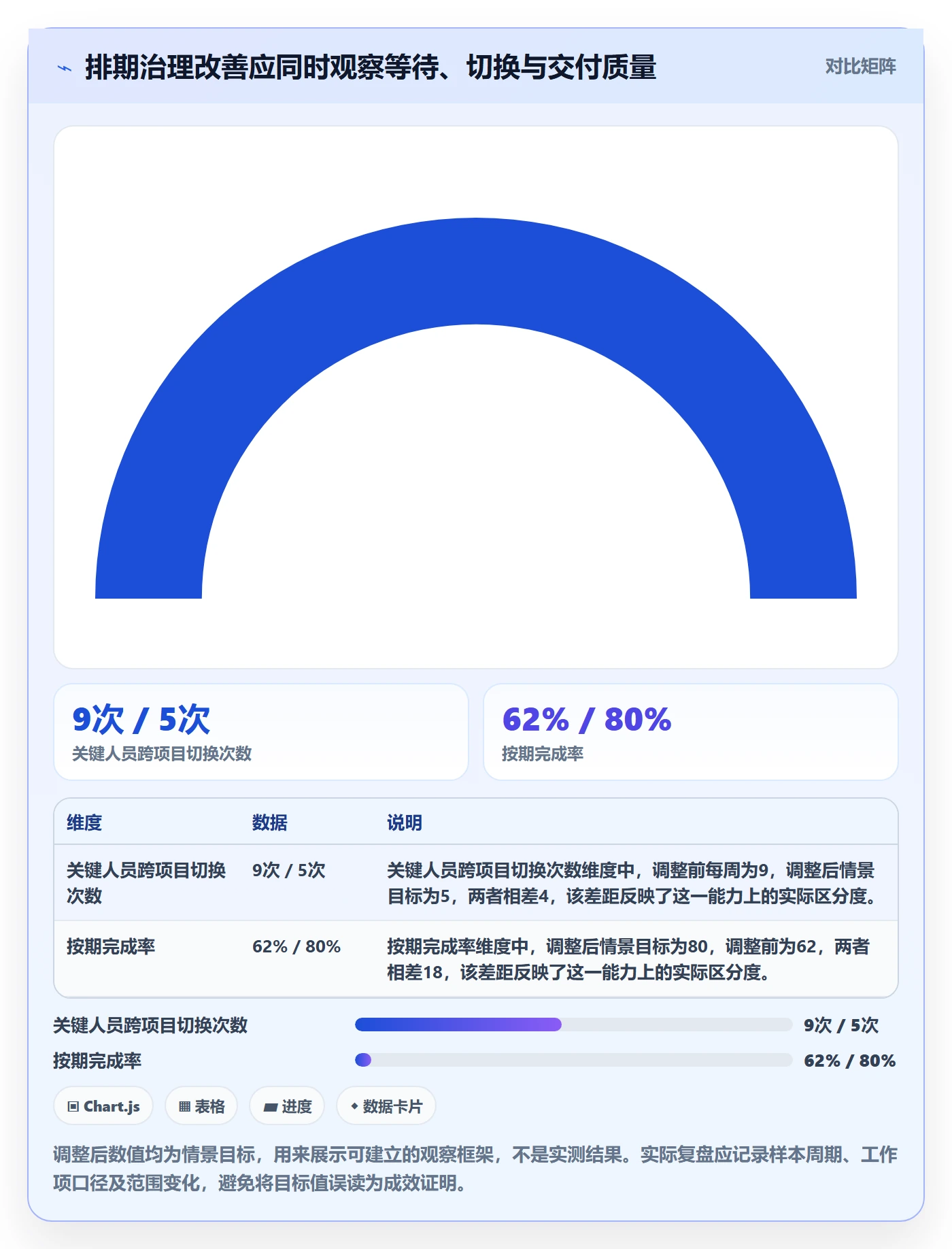Click the 说明 column header

pos(405,822)
